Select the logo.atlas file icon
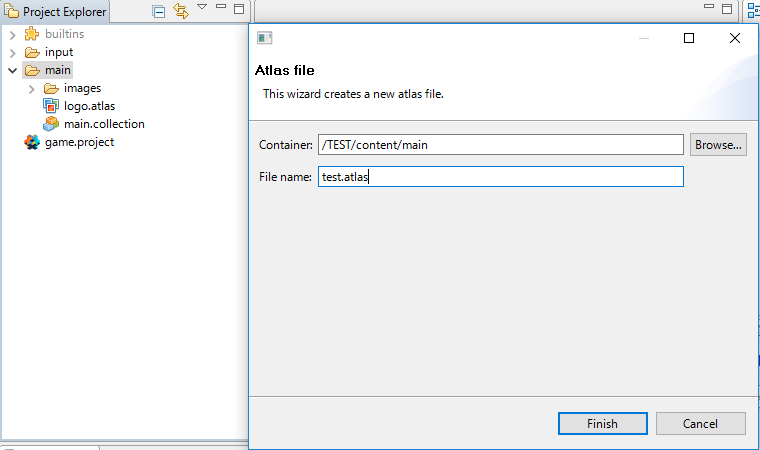Image resolution: width=760 pixels, height=450 pixels. point(51,106)
